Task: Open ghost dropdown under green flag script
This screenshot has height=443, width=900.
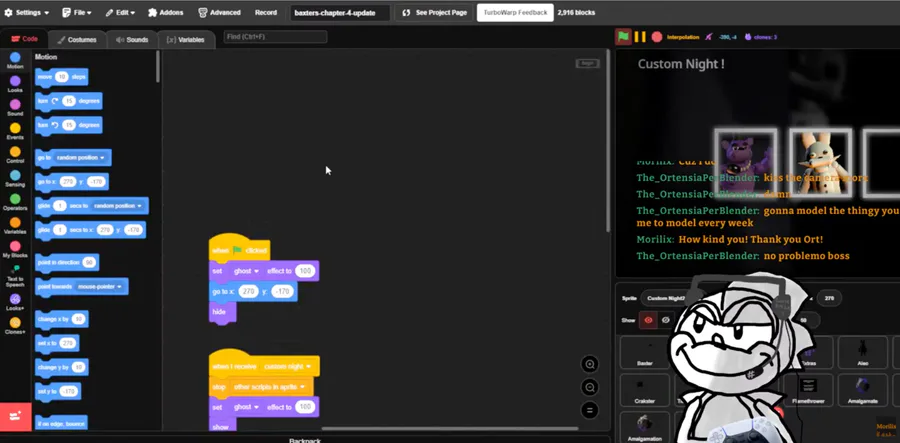Action: click(247, 271)
